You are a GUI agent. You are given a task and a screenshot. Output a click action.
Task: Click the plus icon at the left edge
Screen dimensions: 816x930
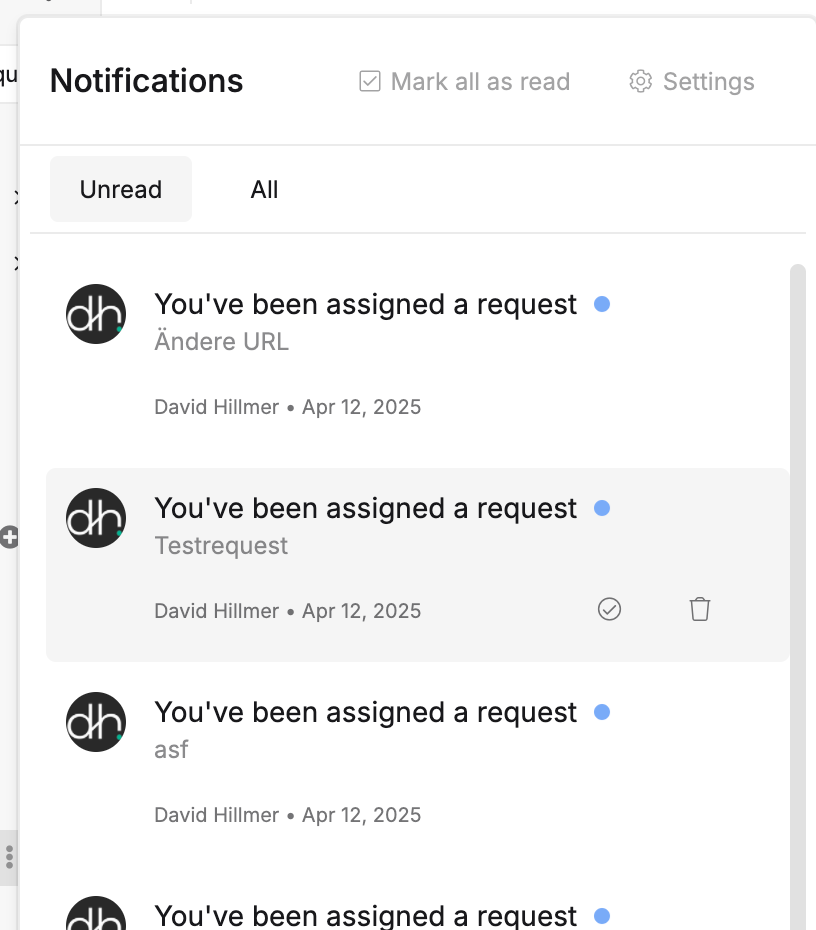[x=9, y=537]
